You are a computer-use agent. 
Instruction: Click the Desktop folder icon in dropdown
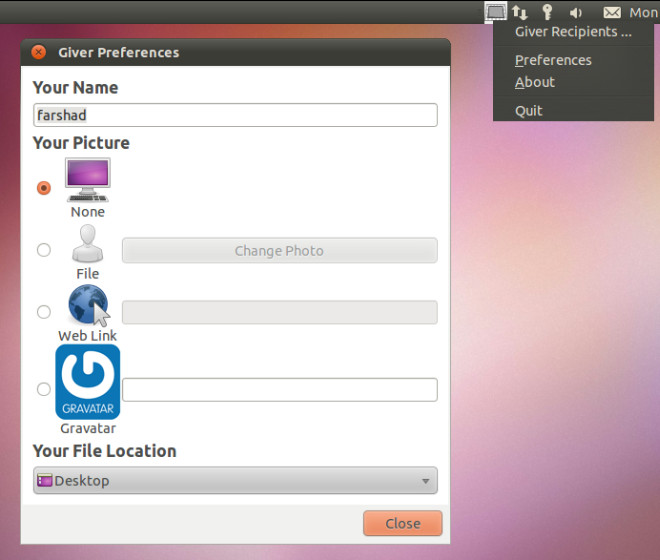tap(45, 480)
